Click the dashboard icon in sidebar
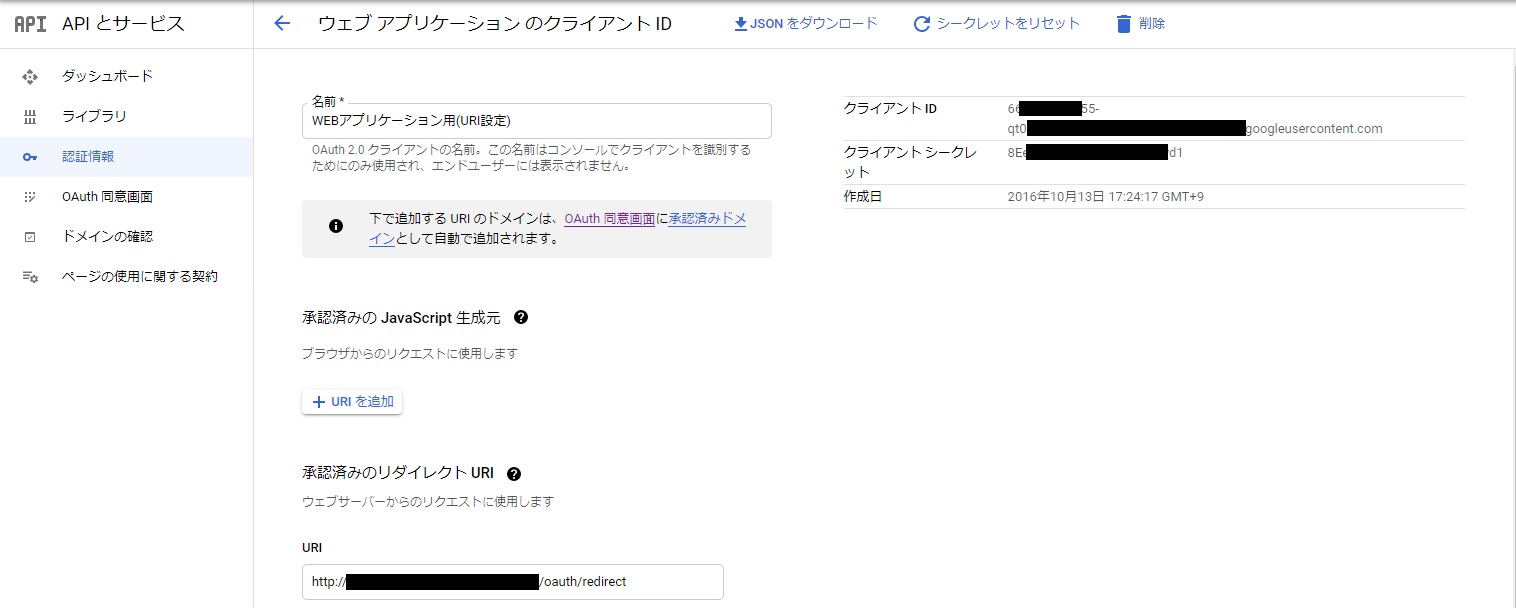Image resolution: width=1516 pixels, height=608 pixels. click(30, 77)
